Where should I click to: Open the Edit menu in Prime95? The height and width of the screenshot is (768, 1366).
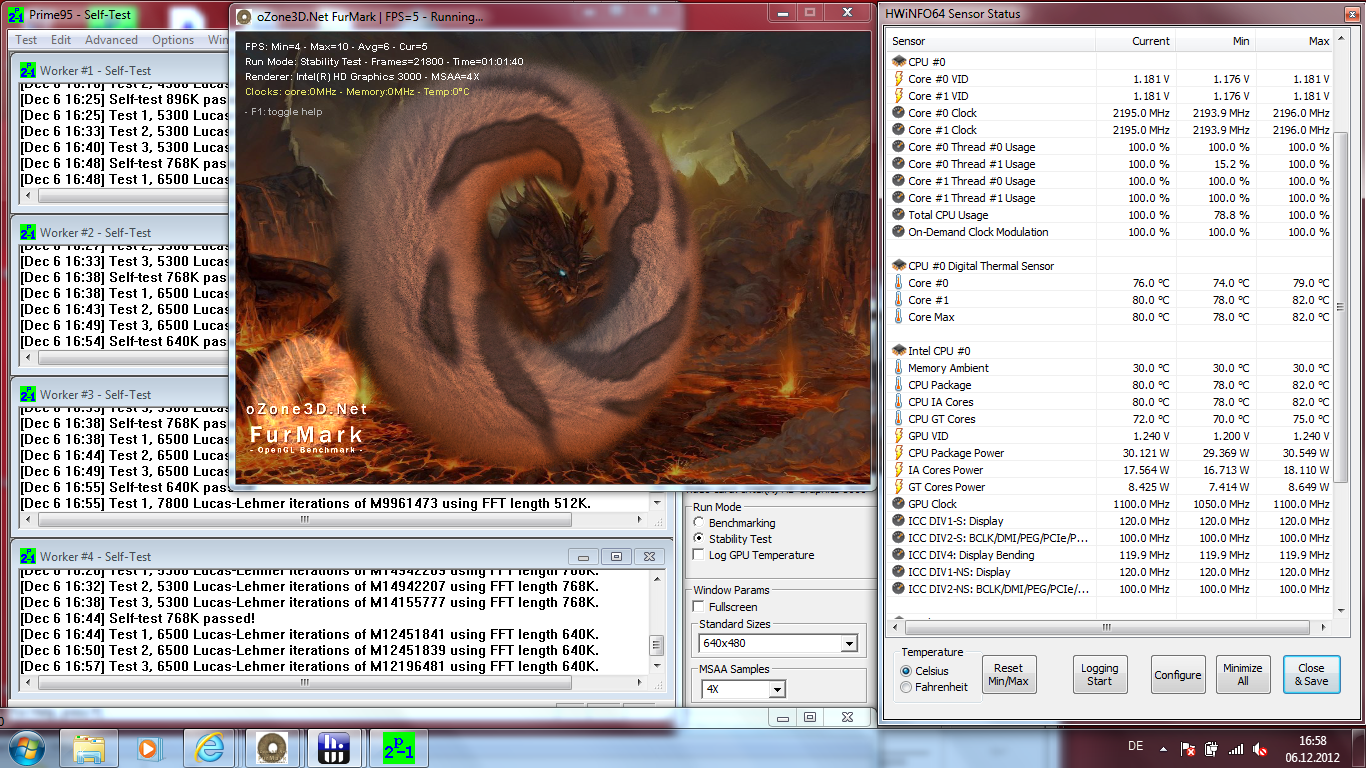pos(61,40)
